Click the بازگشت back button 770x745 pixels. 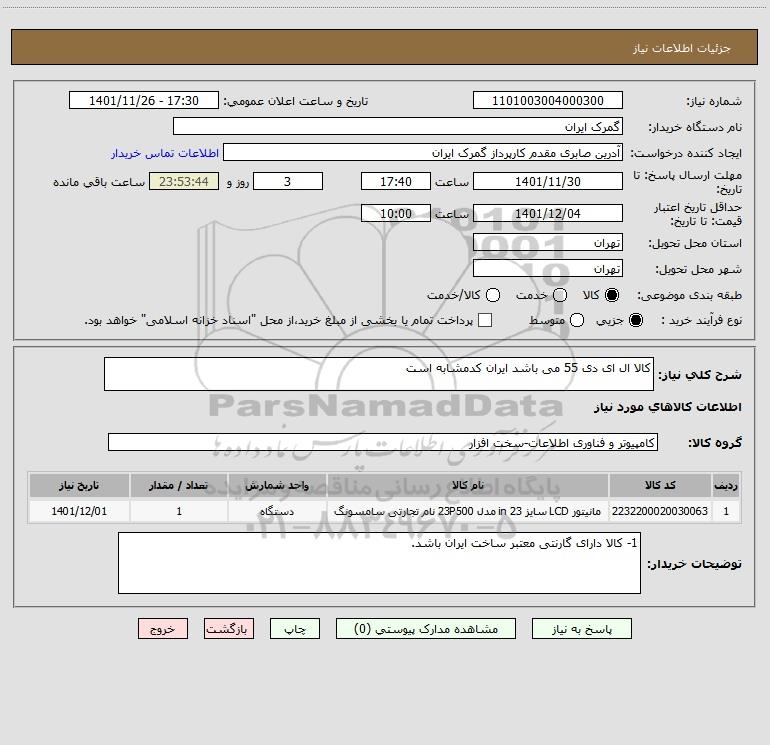tap(229, 629)
